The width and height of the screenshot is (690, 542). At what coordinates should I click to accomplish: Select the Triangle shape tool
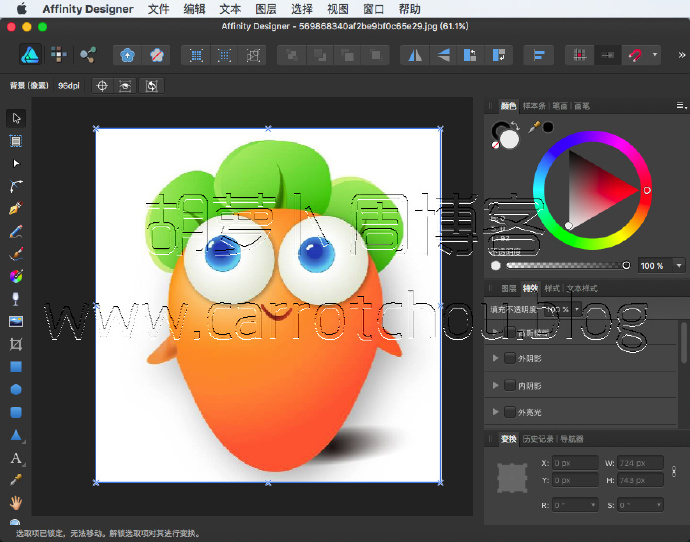coord(16,435)
